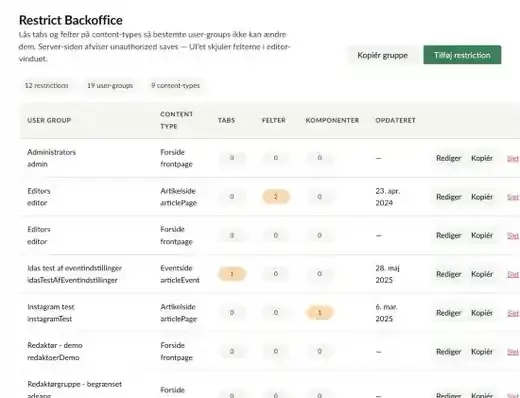Open Rediger for Editors Forside row
This screenshot has width=520, height=398.
448,236
